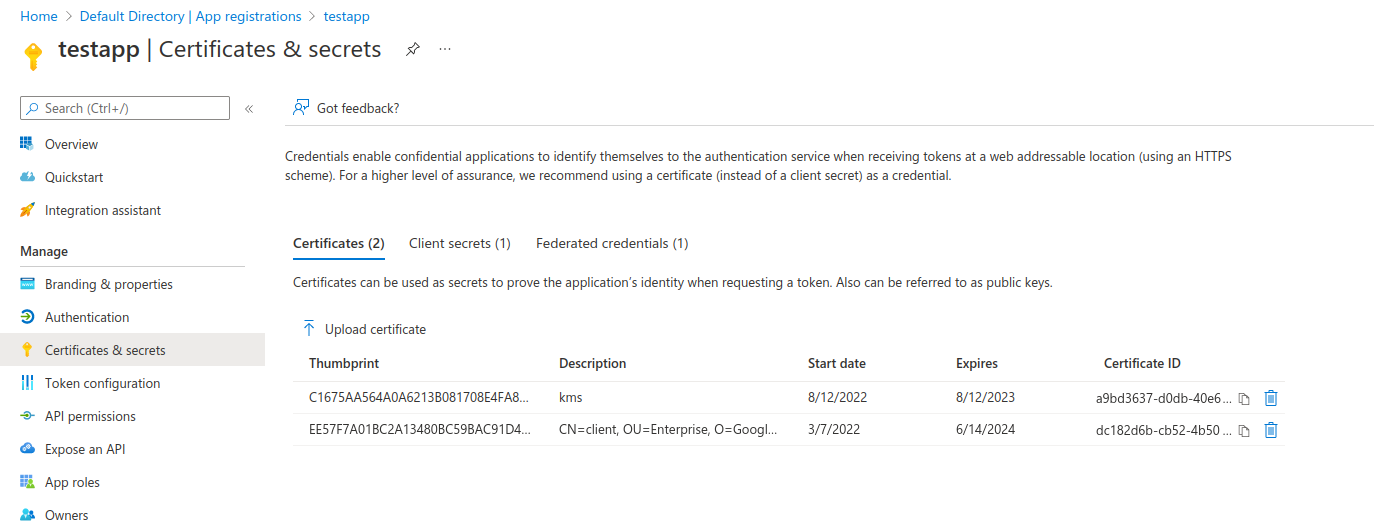Pin the testapp page with pushpin icon

tap(413, 49)
